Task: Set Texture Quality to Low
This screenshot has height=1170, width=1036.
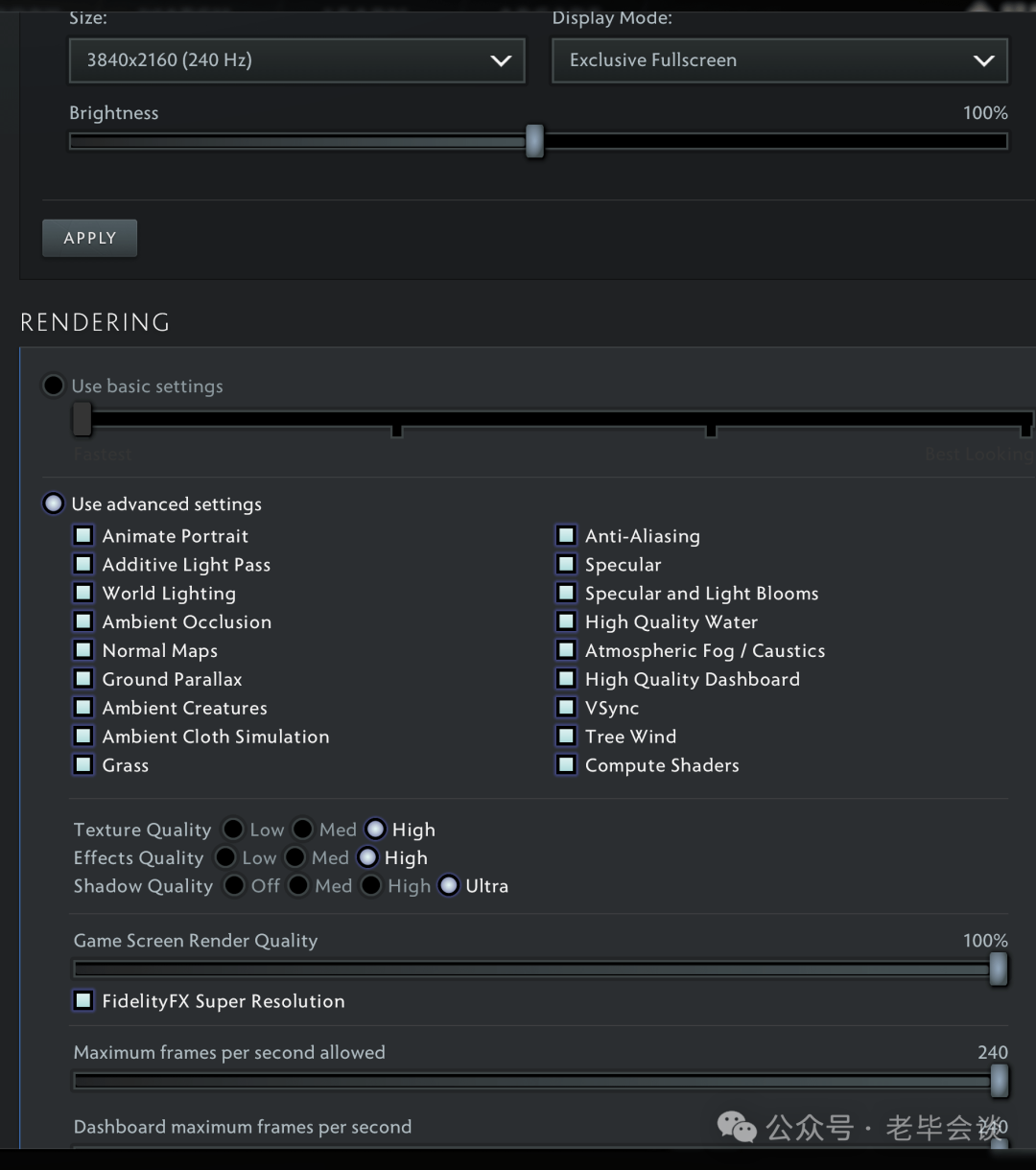Action: pos(233,829)
